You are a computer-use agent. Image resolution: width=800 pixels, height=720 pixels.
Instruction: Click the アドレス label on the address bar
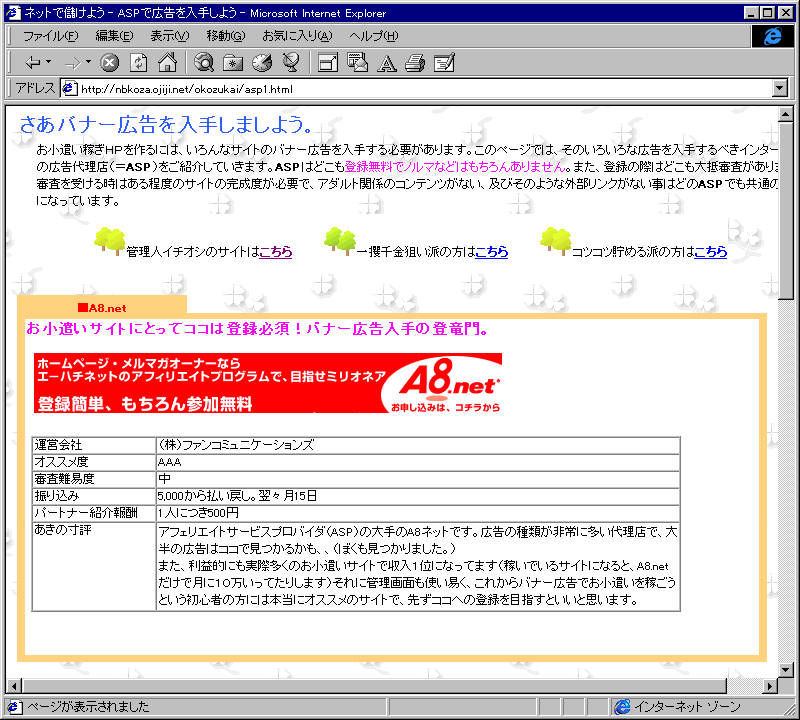pyautogui.click(x=35, y=88)
